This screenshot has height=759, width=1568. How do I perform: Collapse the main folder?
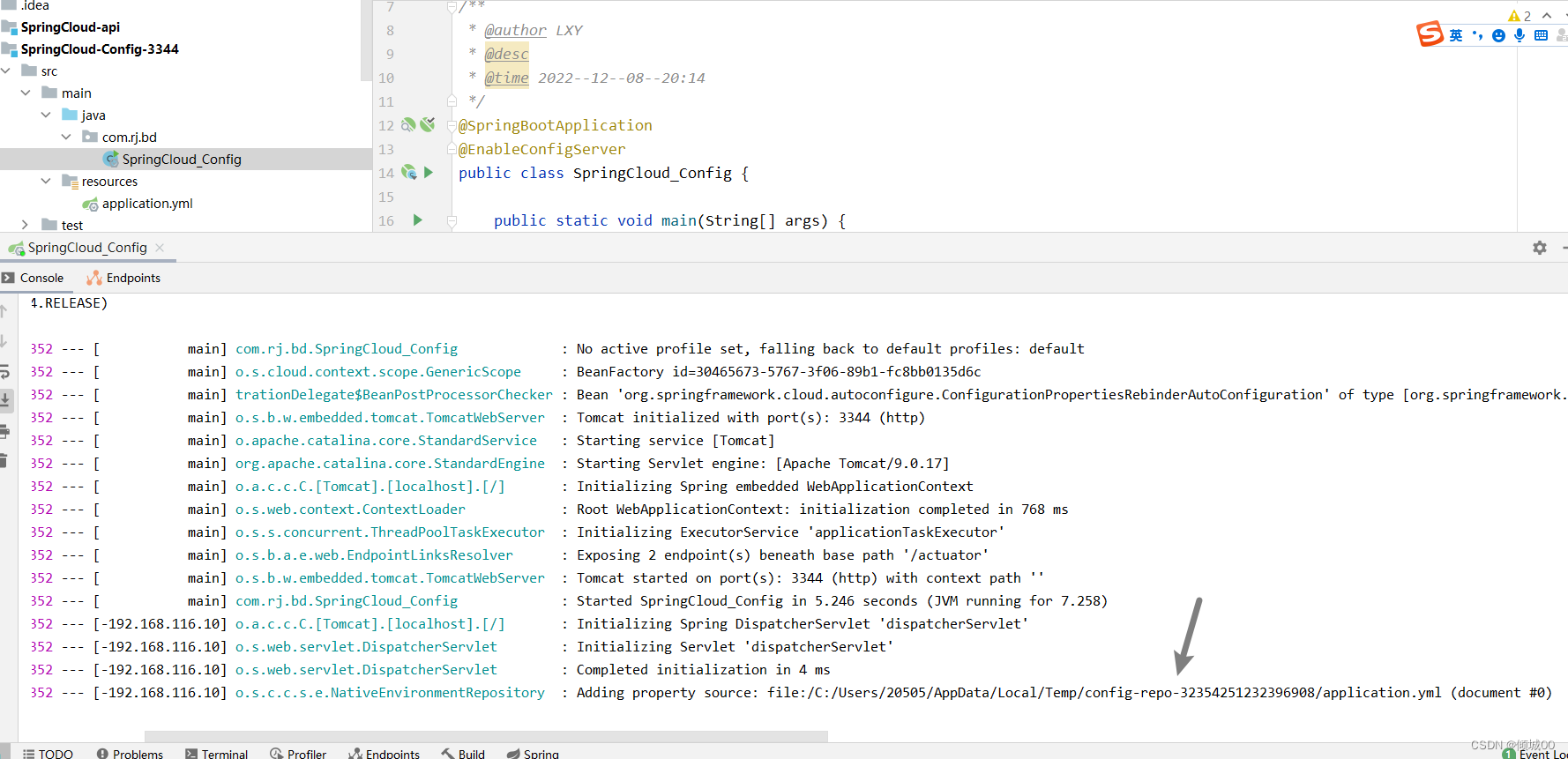(26, 93)
